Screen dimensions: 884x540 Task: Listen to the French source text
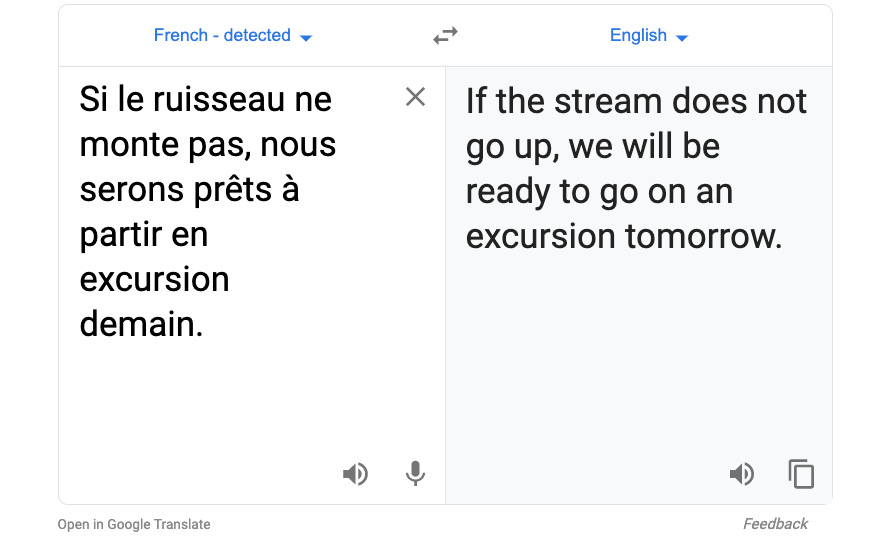coord(355,474)
